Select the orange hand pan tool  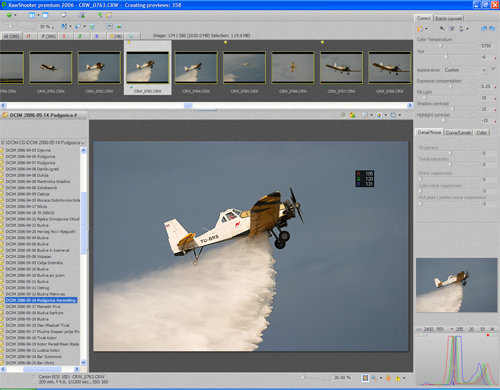pyautogui.click(x=388, y=378)
